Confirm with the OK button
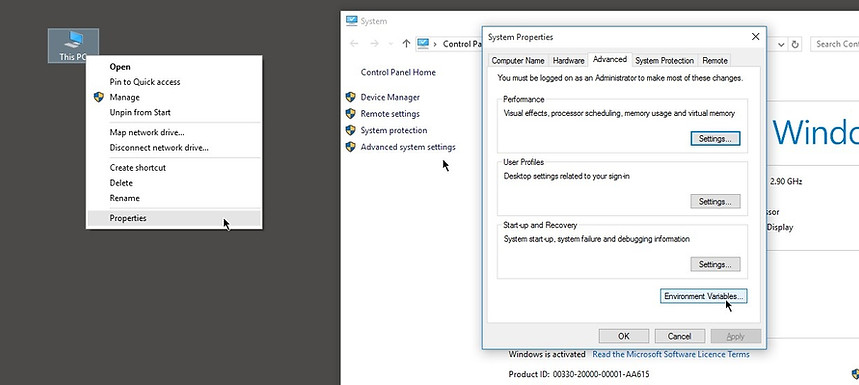The height and width of the screenshot is (385, 859). [623, 336]
